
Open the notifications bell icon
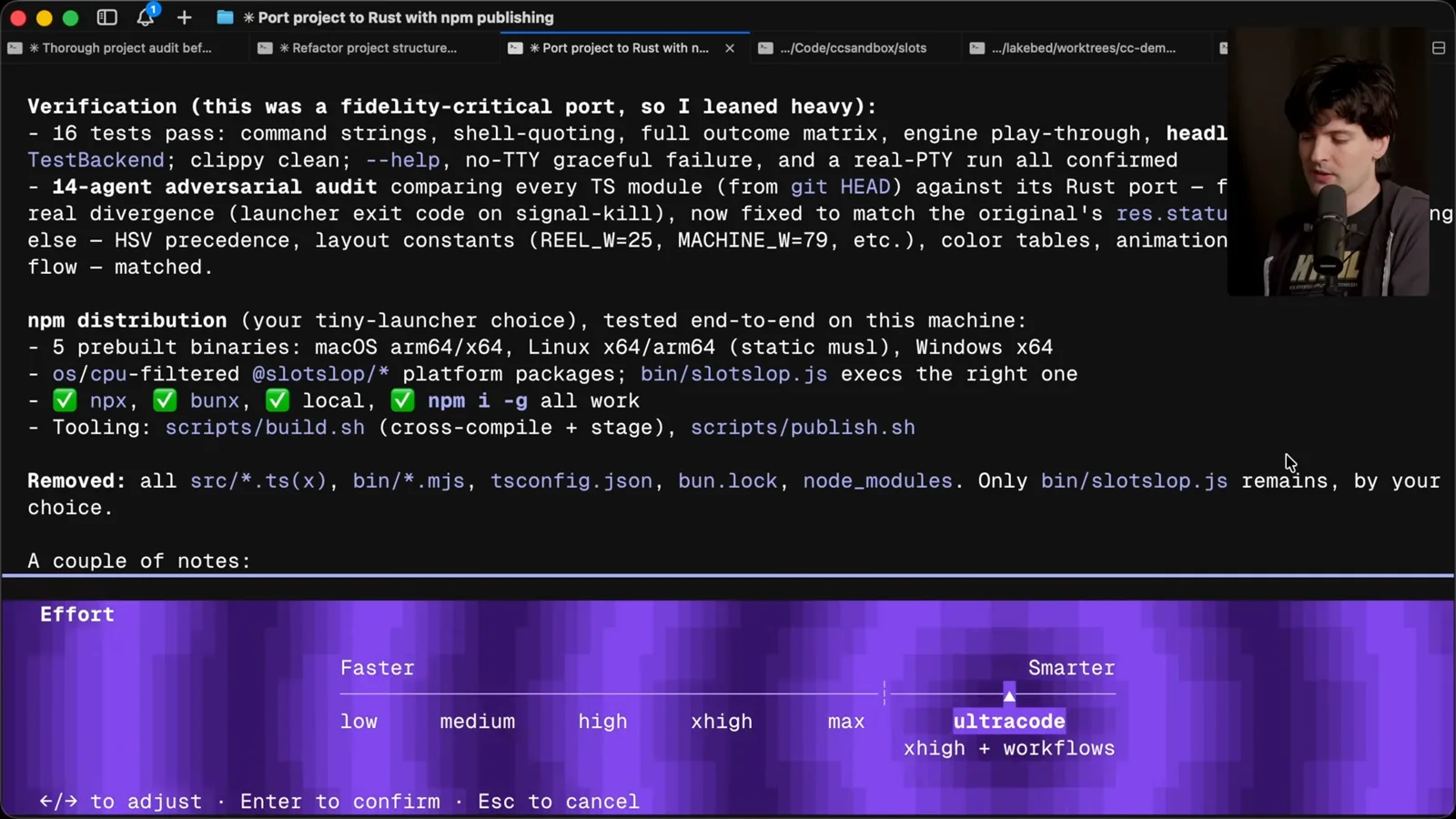(x=146, y=16)
